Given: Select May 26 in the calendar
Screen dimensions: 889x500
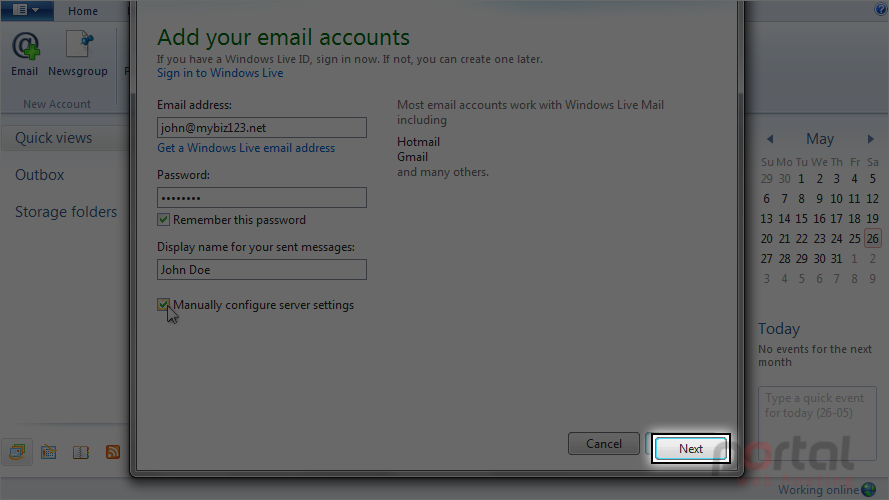Looking at the screenshot, I should [873, 239].
